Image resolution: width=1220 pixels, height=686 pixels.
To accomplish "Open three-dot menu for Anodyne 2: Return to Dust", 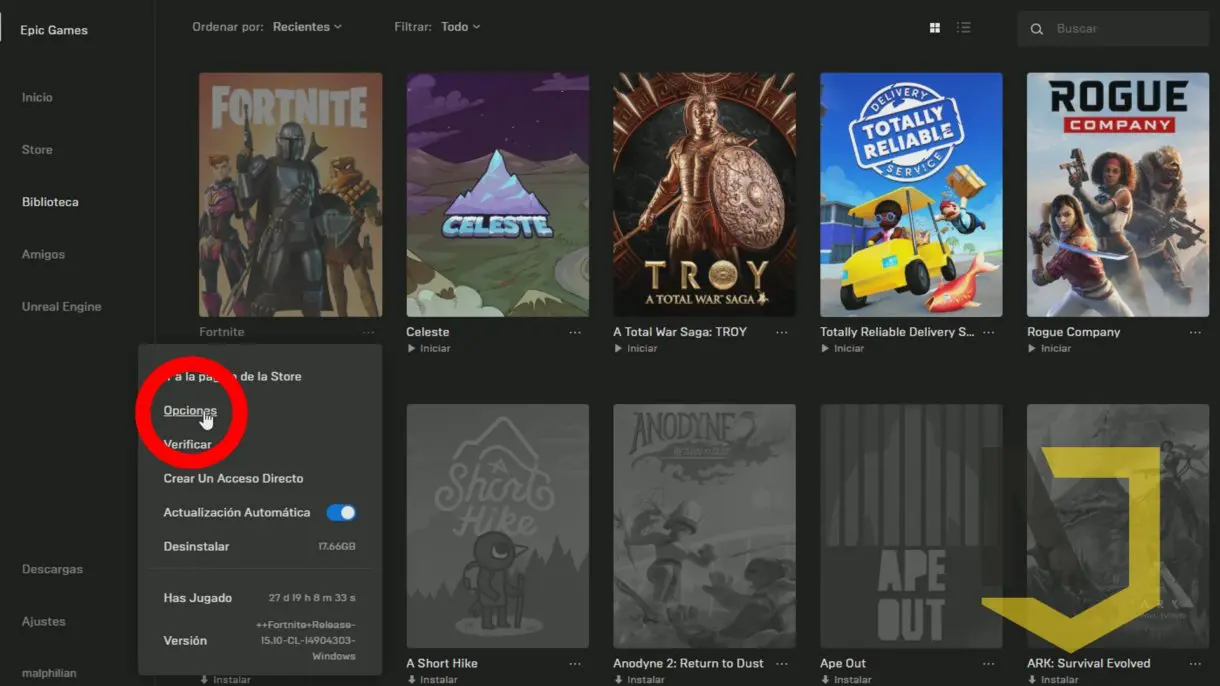I will [x=782, y=664].
